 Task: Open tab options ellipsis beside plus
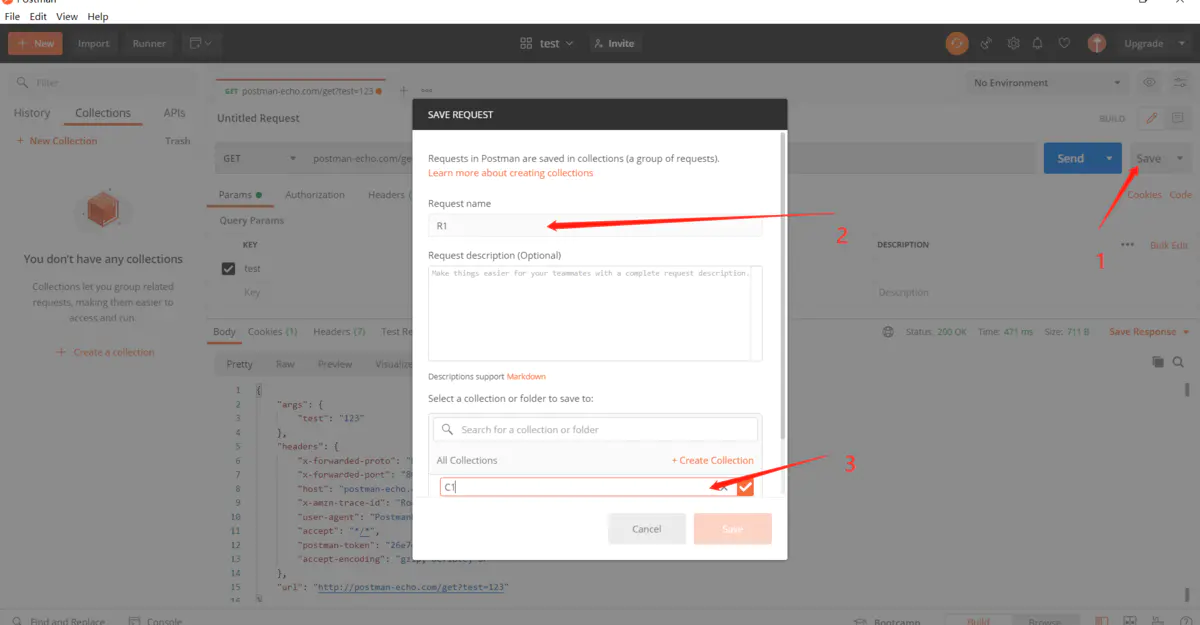(x=426, y=91)
